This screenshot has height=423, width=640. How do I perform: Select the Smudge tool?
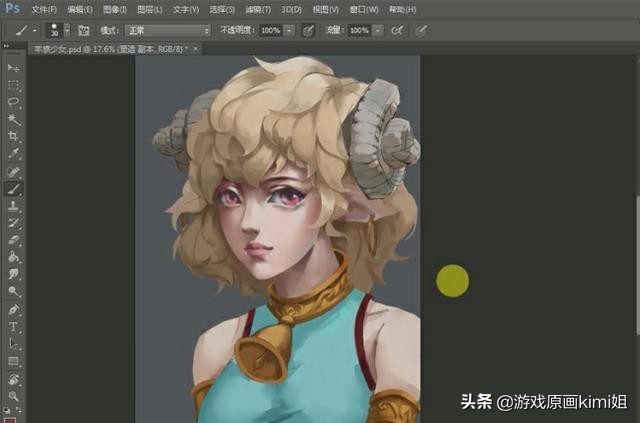coord(13,274)
